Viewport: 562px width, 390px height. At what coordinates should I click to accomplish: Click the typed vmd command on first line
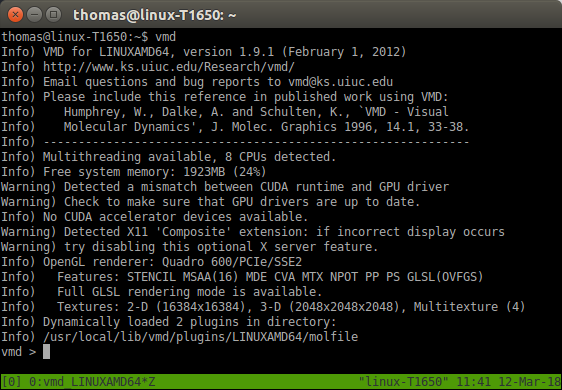click(x=165, y=37)
